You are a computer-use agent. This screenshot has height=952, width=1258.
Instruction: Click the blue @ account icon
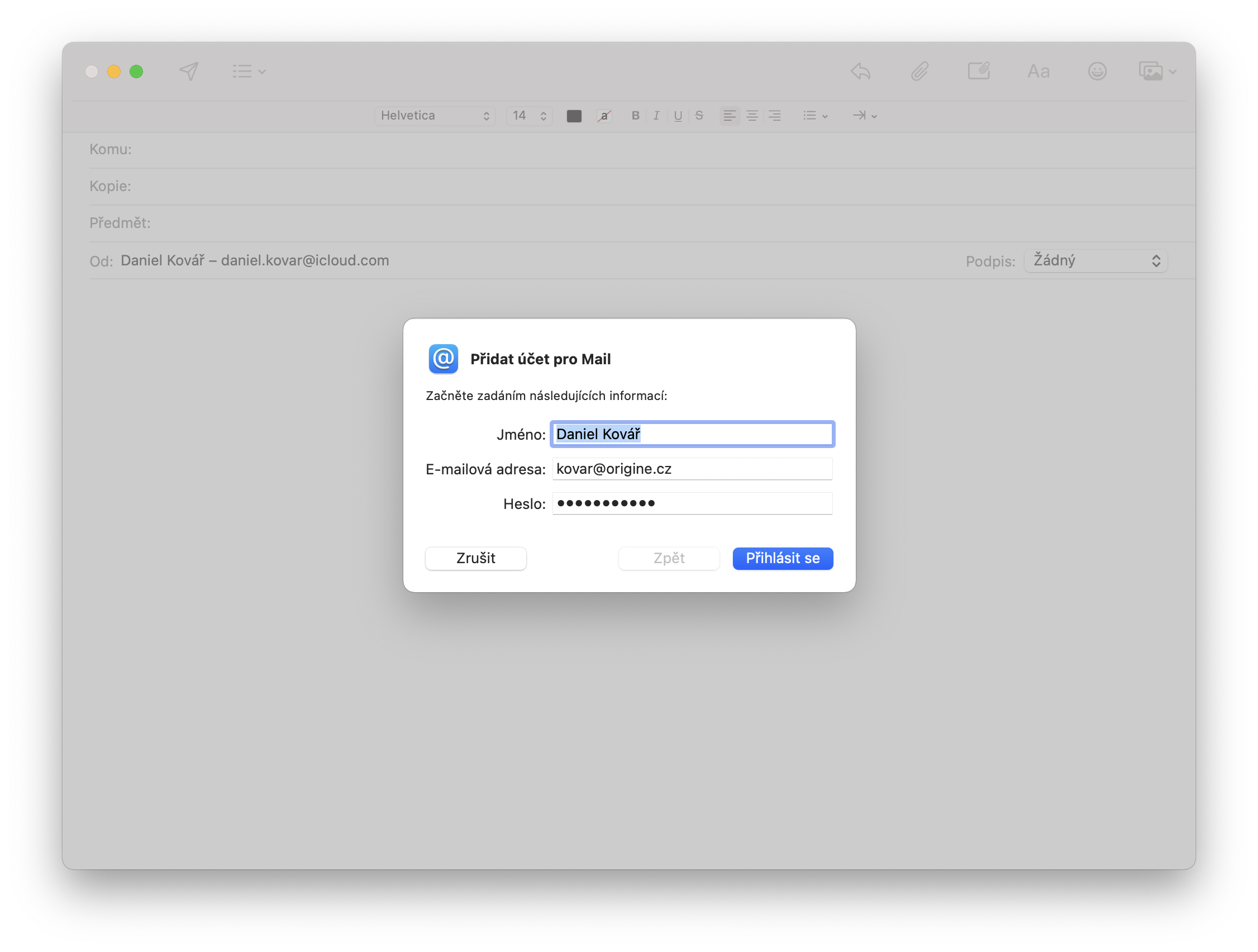point(443,359)
